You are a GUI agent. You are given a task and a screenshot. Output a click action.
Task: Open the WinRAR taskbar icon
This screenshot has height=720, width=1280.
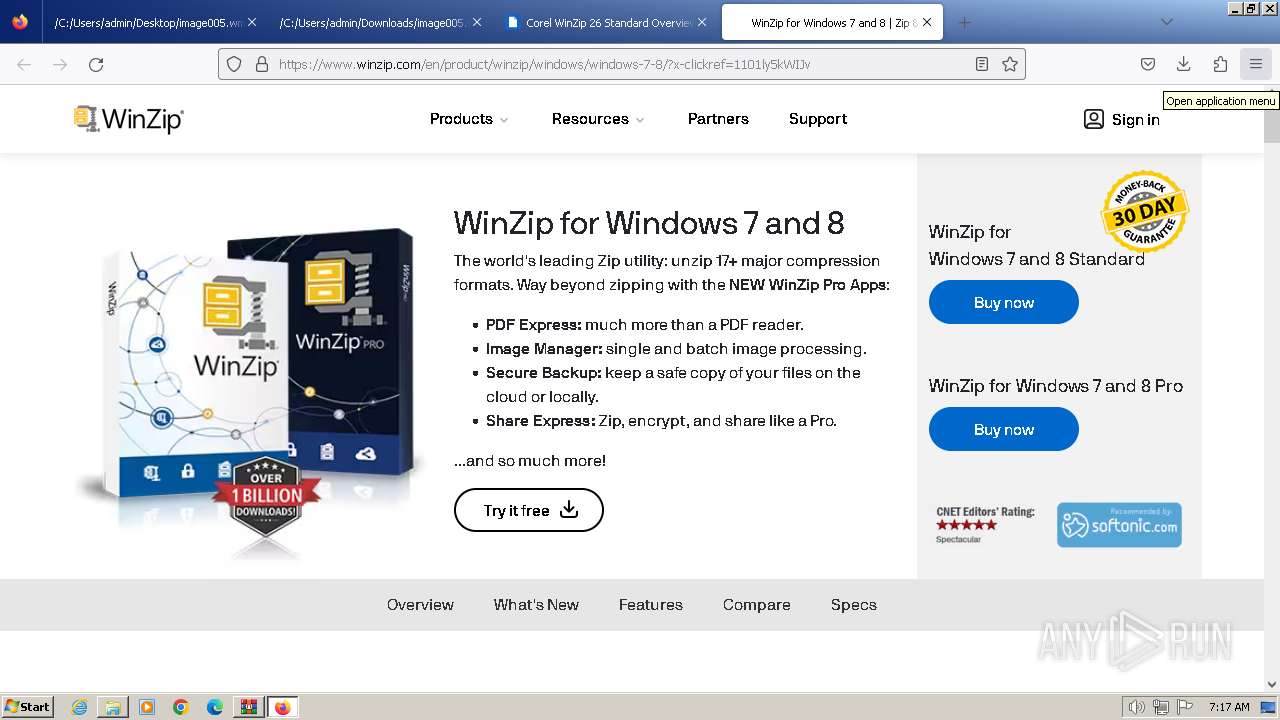click(248, 707)
